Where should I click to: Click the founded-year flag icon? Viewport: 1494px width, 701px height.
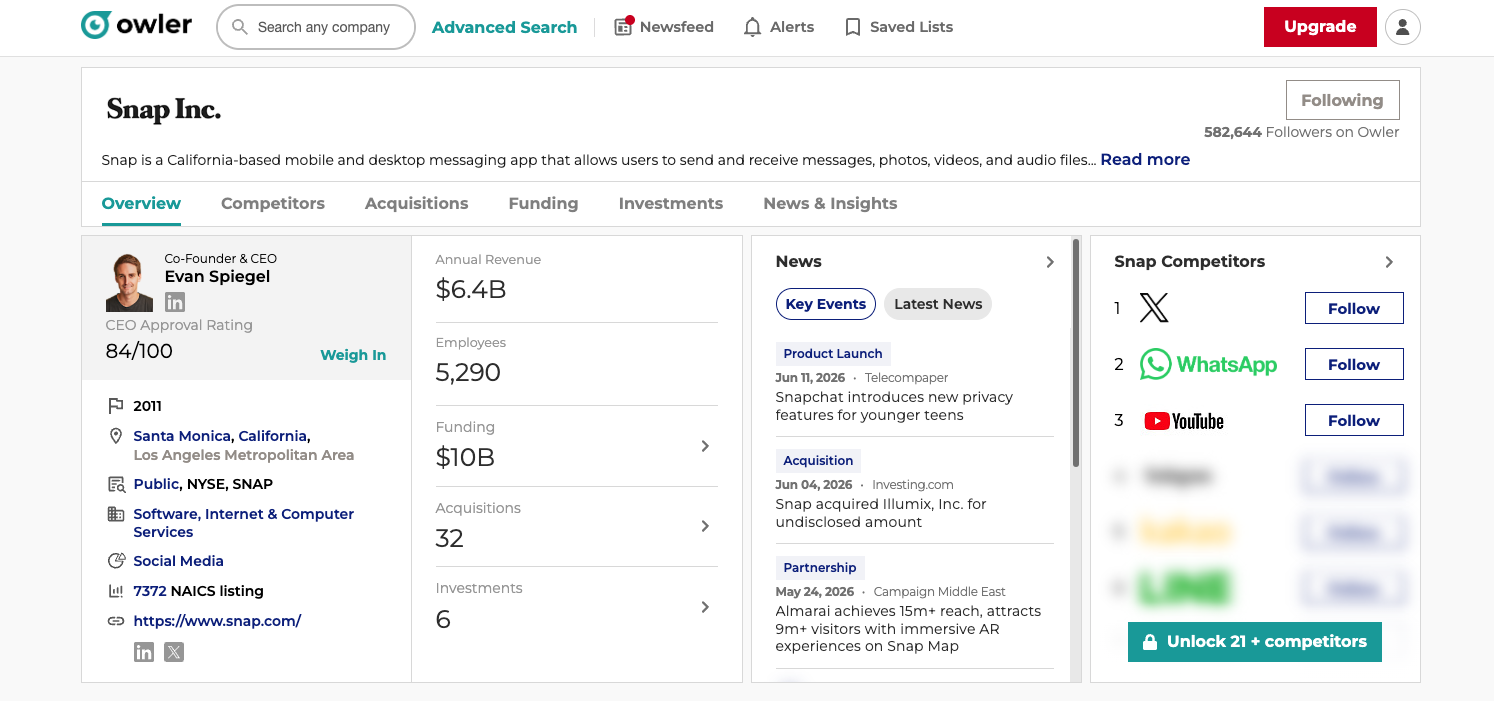click(115, 406)
